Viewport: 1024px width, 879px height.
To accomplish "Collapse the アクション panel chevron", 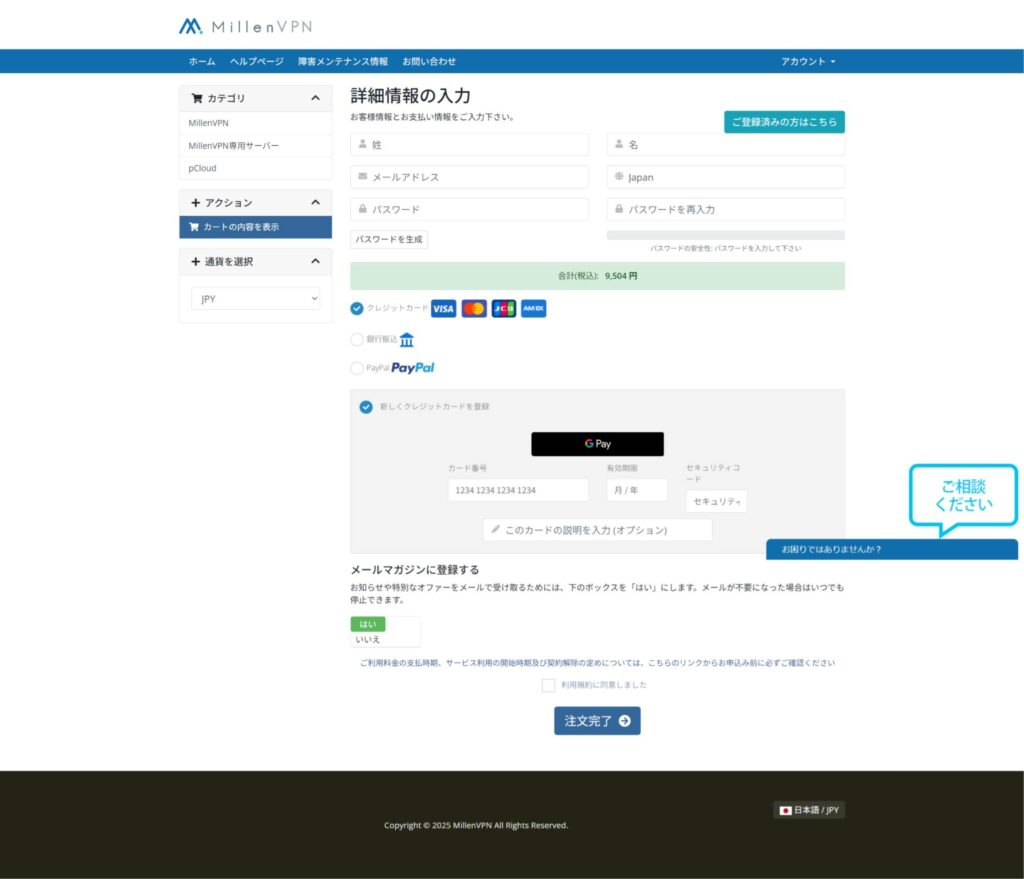I will (315, 202).
